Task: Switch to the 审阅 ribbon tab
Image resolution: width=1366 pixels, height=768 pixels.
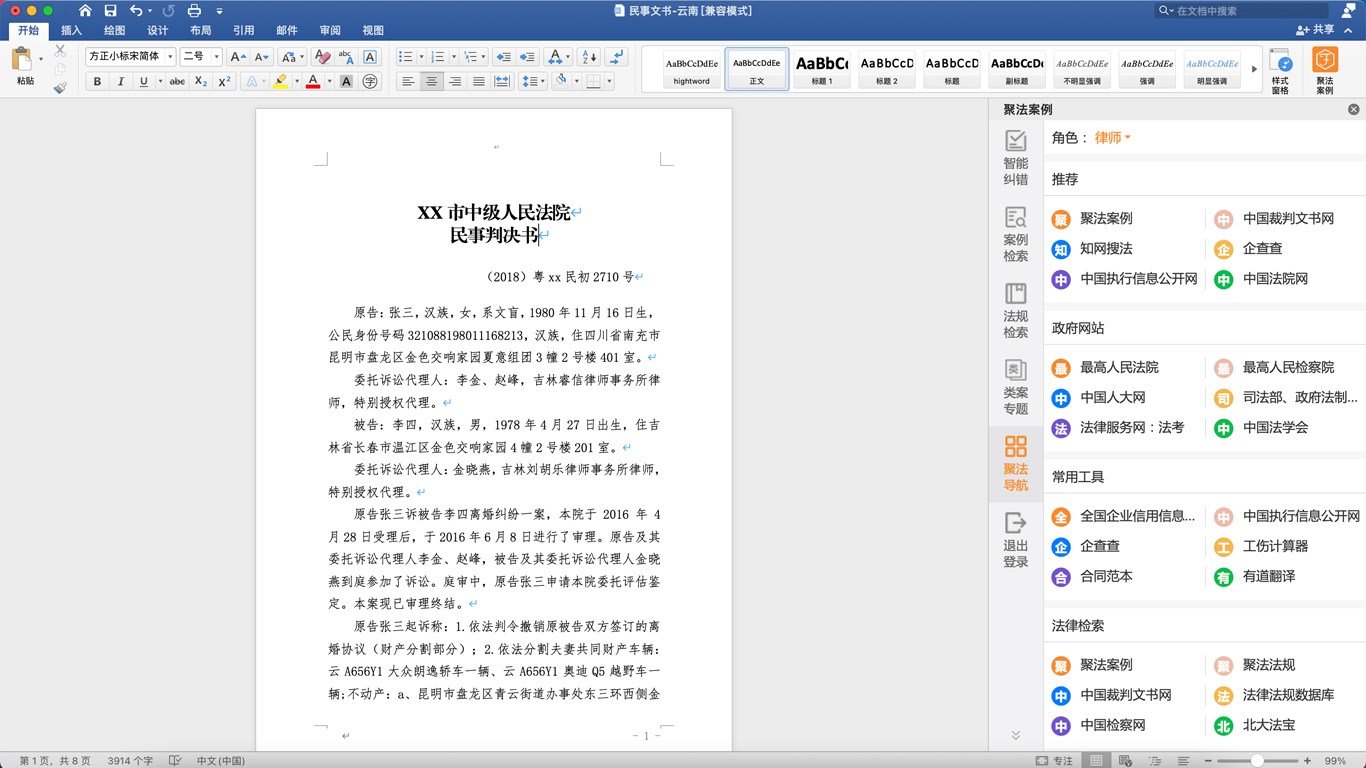Action: pyautogui.click(x=330, y=30)
